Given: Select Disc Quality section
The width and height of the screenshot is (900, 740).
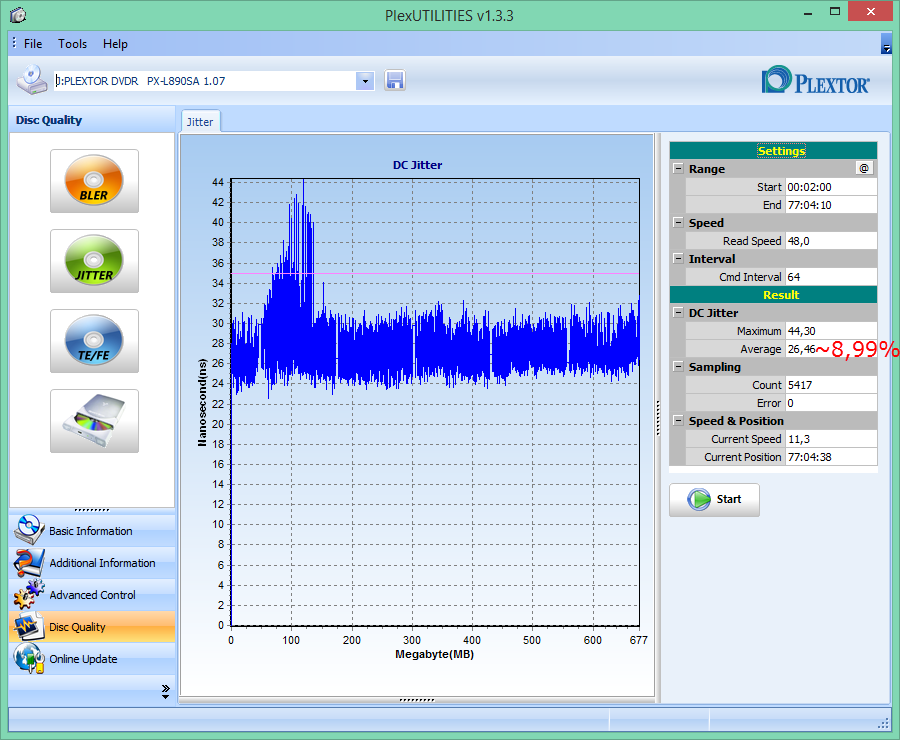Looking at the screenshot, I should tap(92, 627).
